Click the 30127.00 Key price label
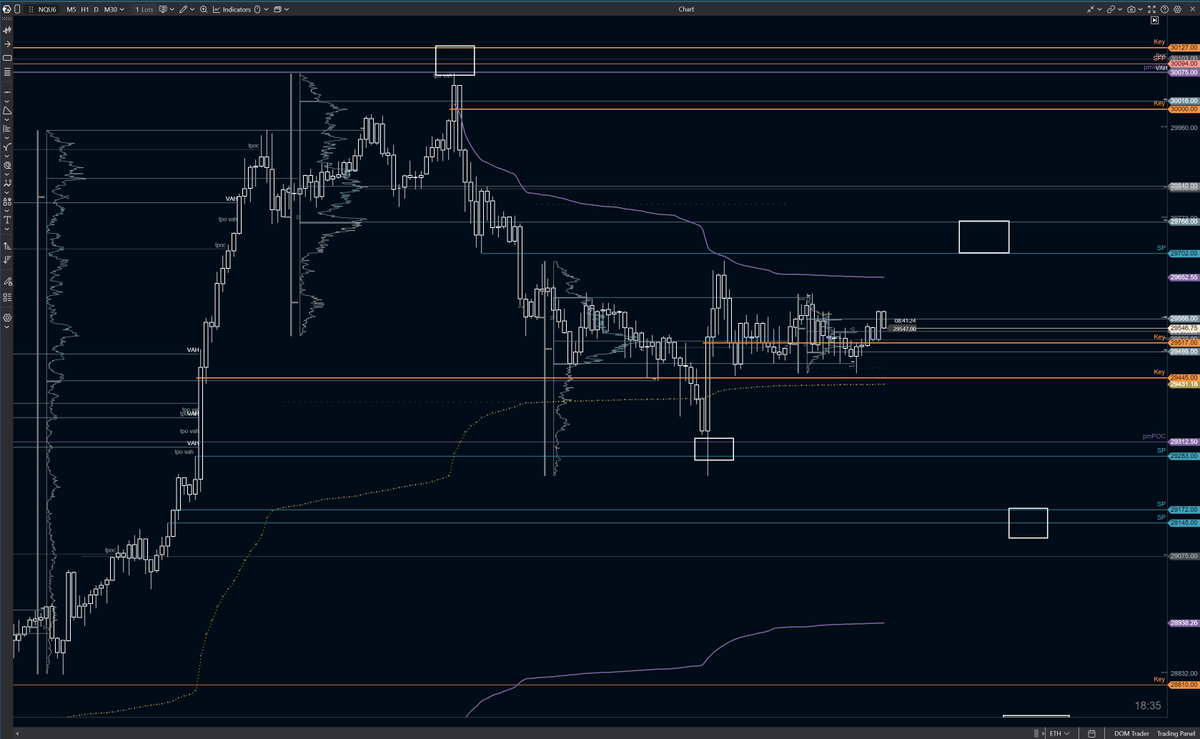This screenshot has width=1200, height=739. coord(1184,48)
